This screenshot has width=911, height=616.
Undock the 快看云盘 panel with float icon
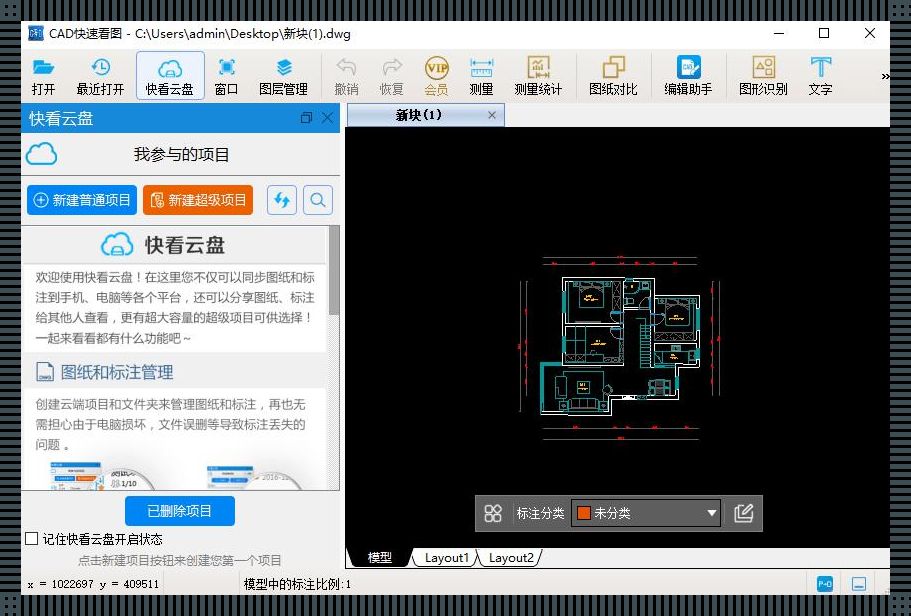(x=306, y=118)
